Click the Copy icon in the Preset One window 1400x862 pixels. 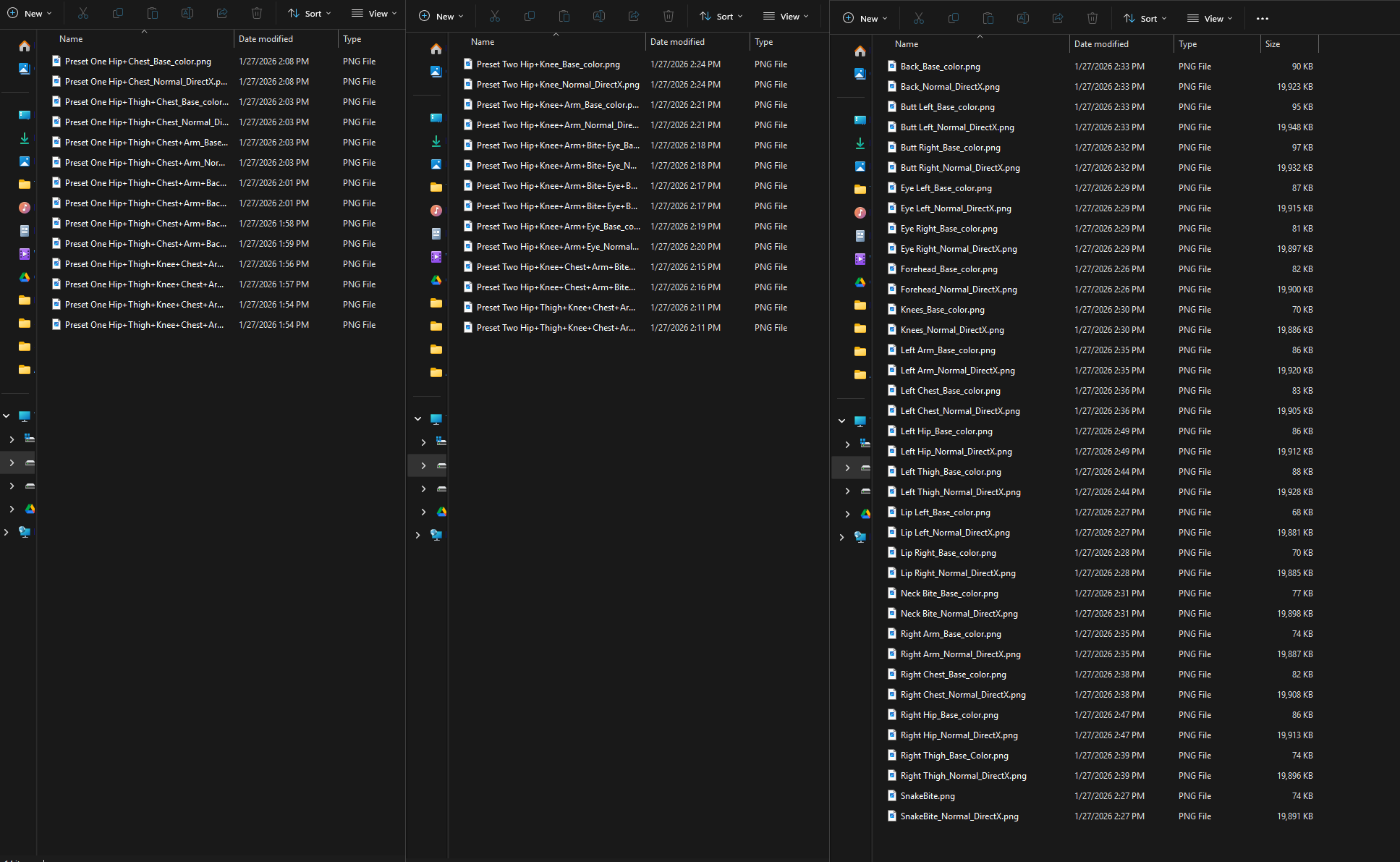118,13
